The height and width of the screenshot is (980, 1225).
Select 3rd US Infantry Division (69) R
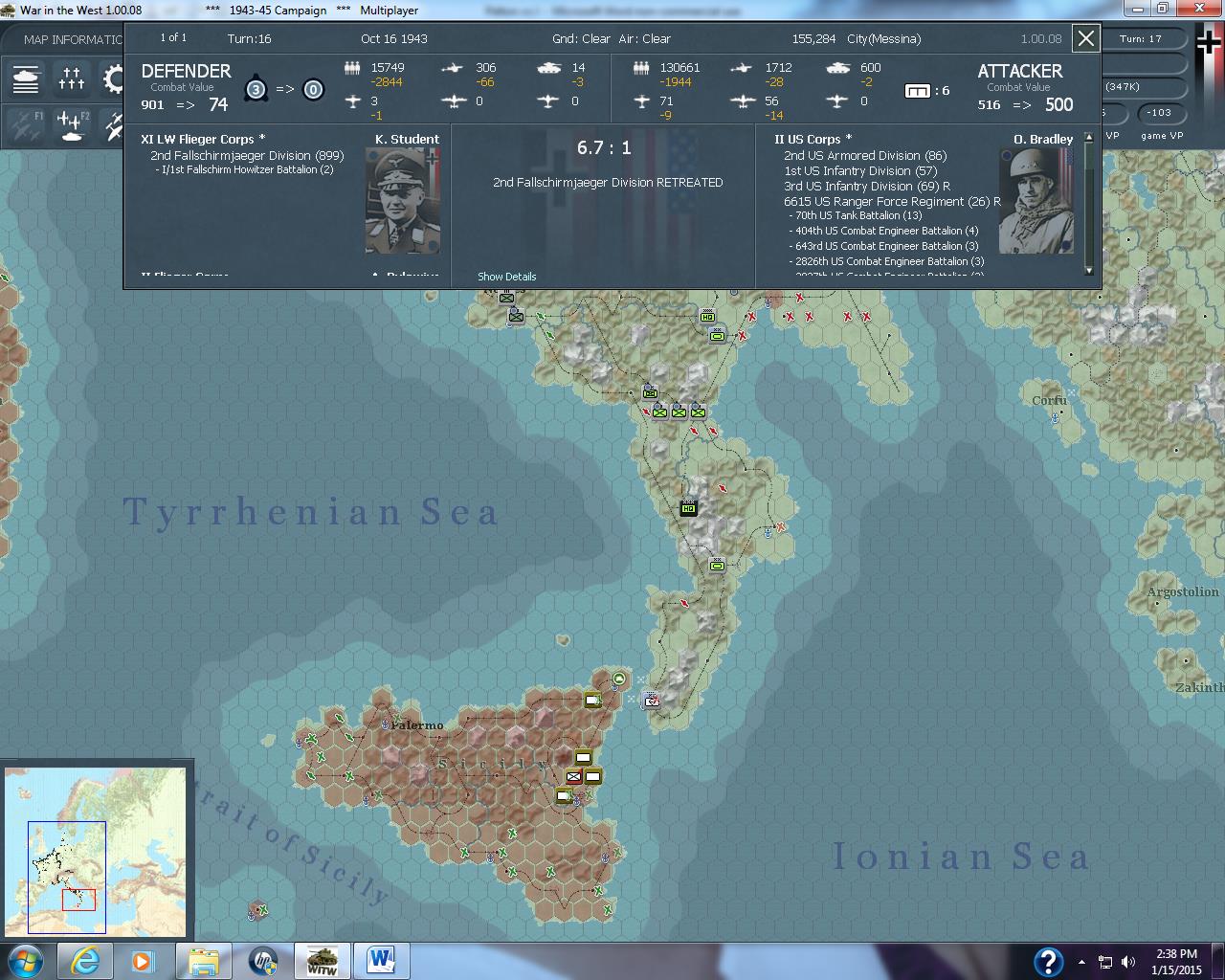pos(867,186)
